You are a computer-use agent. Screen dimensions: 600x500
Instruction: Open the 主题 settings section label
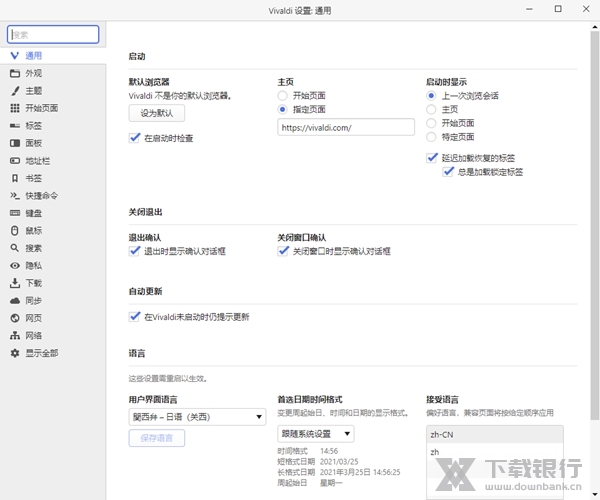pos(34,91)
